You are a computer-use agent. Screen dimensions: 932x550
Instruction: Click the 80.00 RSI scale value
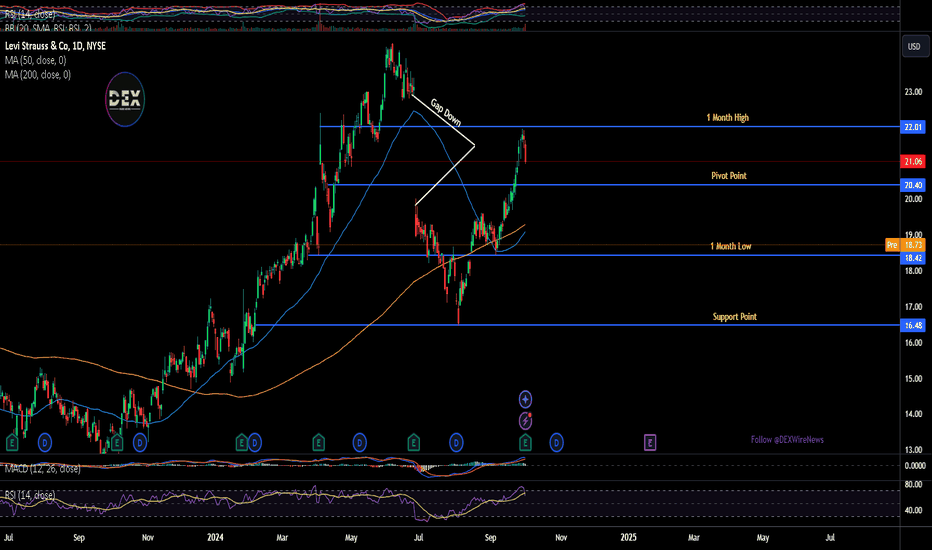(913, 485)
